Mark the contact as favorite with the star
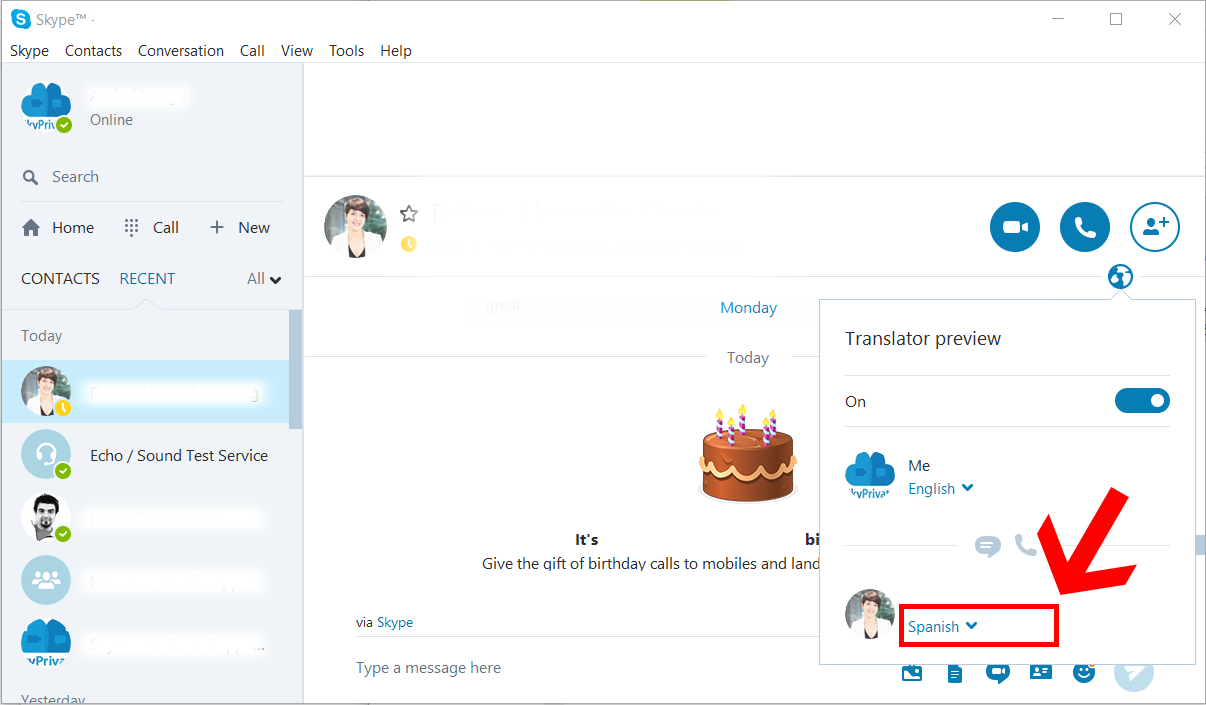 point(408,213)
